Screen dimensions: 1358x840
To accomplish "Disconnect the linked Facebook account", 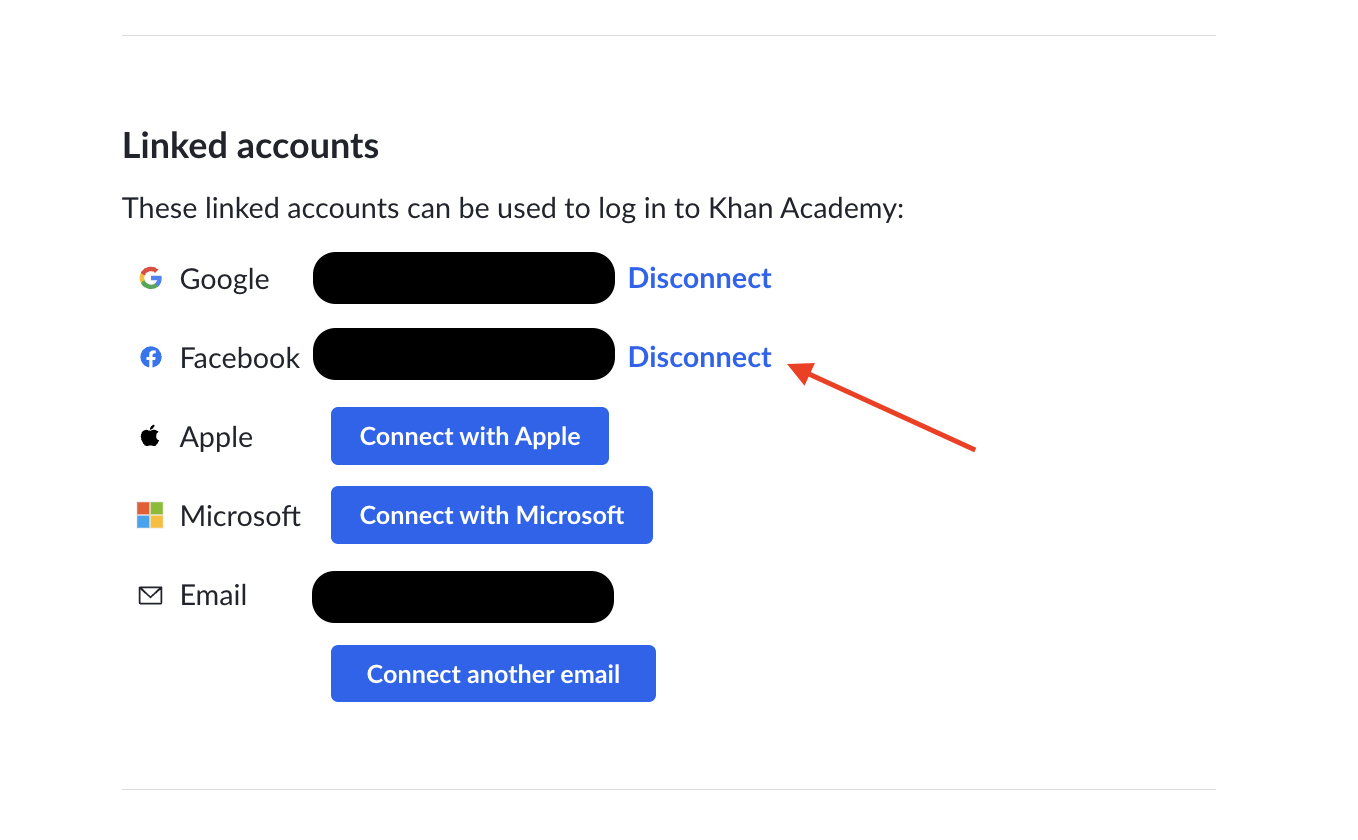I will click(x=700, y=357).
